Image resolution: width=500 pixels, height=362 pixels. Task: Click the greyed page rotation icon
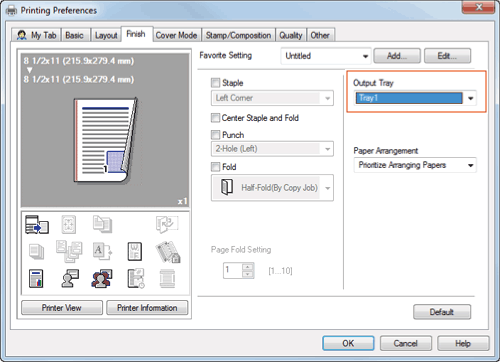(x=167, y=224)
